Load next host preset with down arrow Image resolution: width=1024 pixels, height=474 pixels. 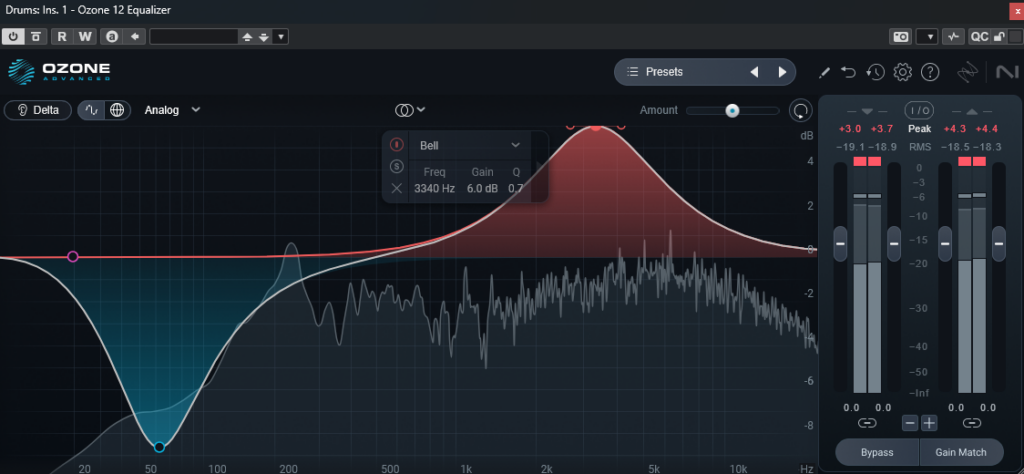263,37
